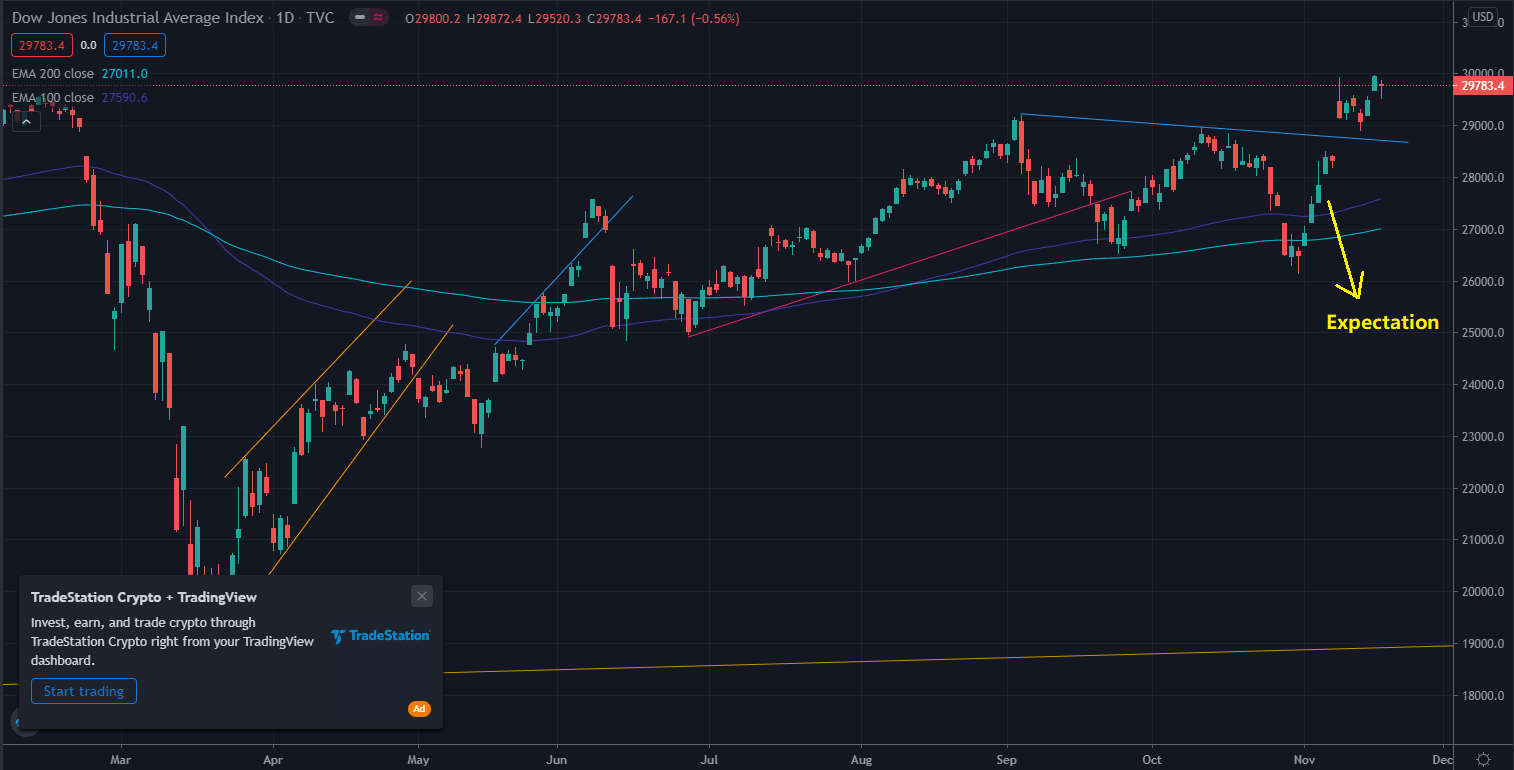Screen dimensions: 1514x770
Task: Click the pink wave data-mode icon
Action: [x=378, y=18]
